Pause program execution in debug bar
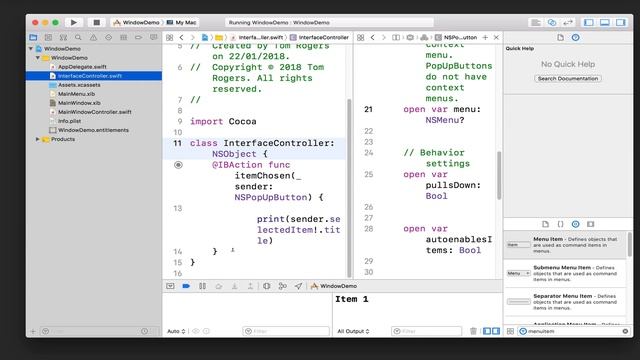The height and width of the screenshot is (360, 640). (x=202, y=286)
